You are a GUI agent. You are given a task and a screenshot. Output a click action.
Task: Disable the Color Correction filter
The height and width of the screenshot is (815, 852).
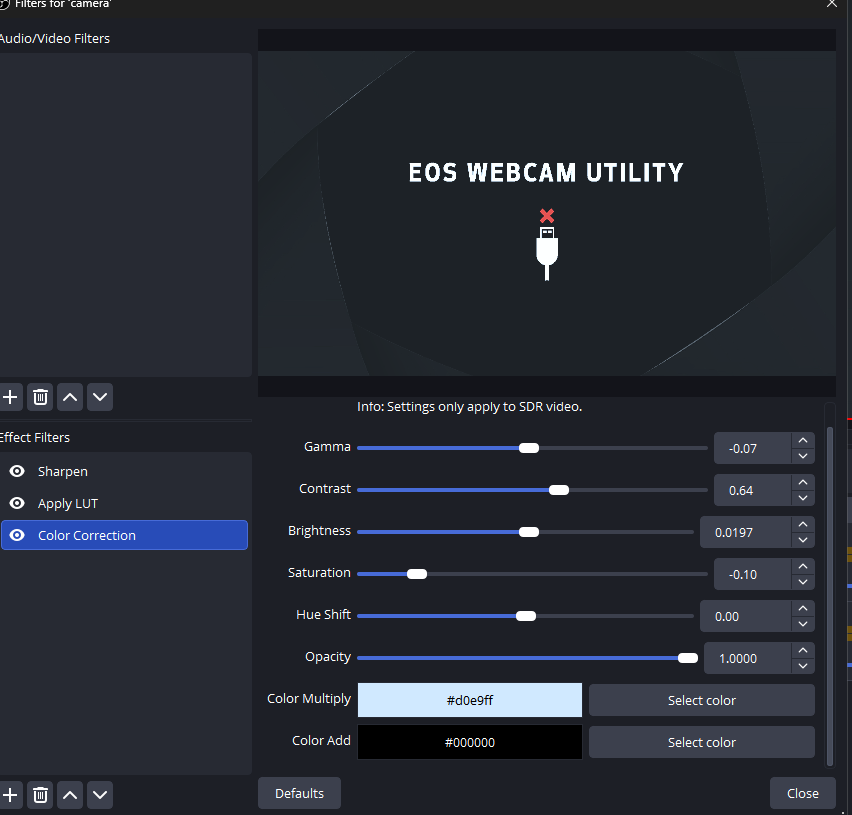[17, 535]
